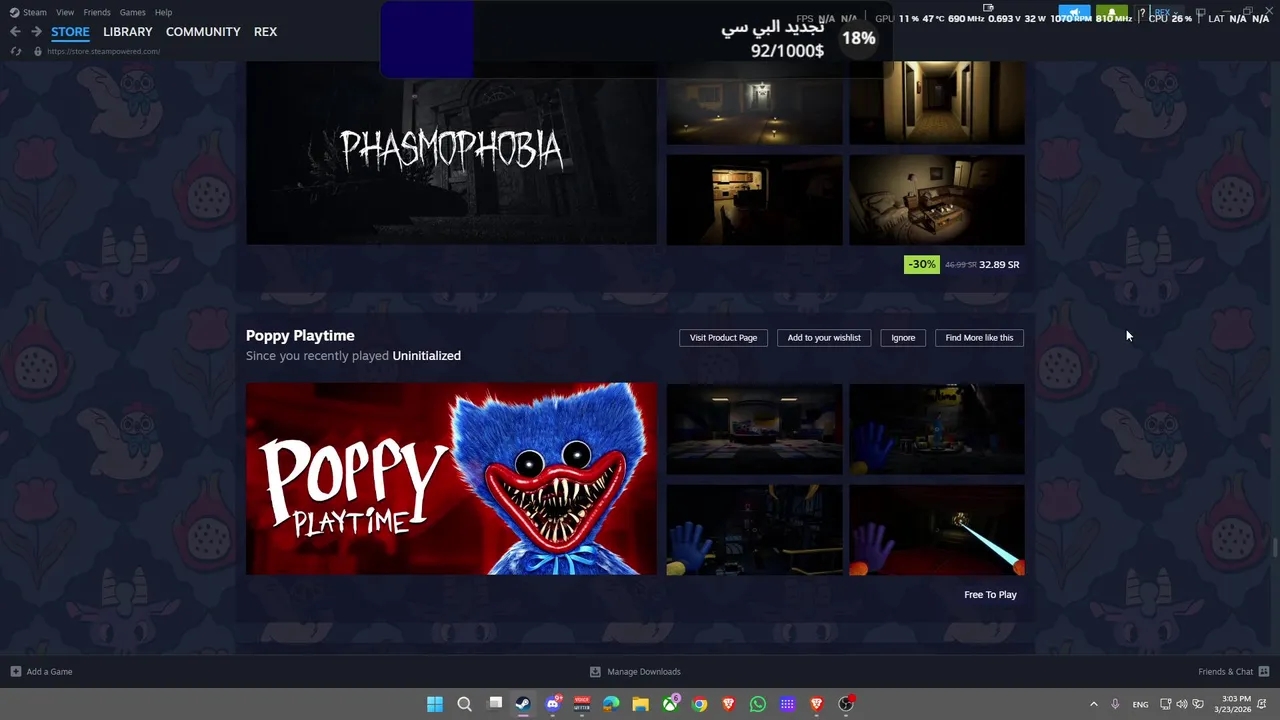The width and height of the screenshot is (1280, 720).
Task: Click Visit Product Page for Poppy Playtime
Action: pos(723,338)
